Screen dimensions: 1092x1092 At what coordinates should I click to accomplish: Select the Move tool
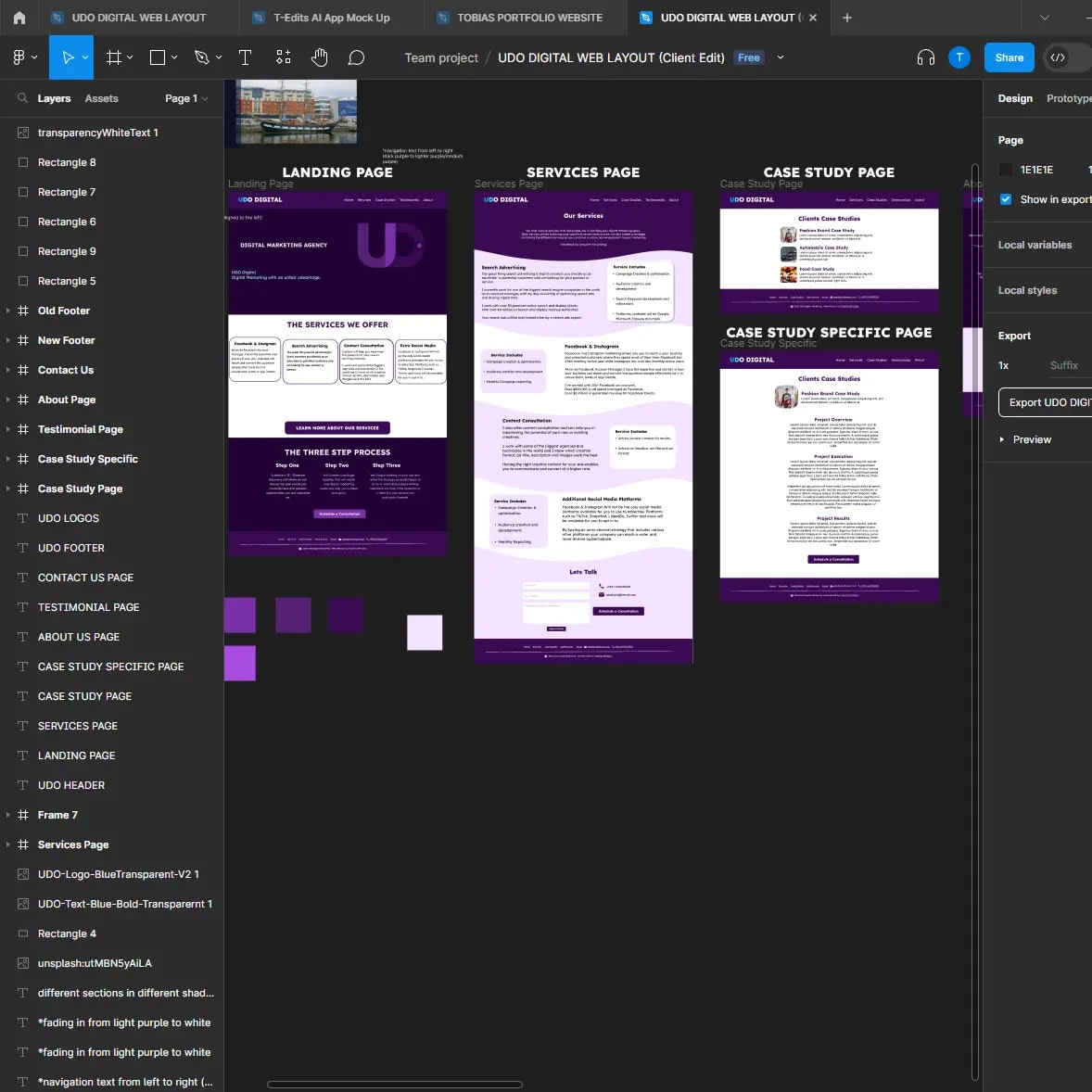coord(67,57)
